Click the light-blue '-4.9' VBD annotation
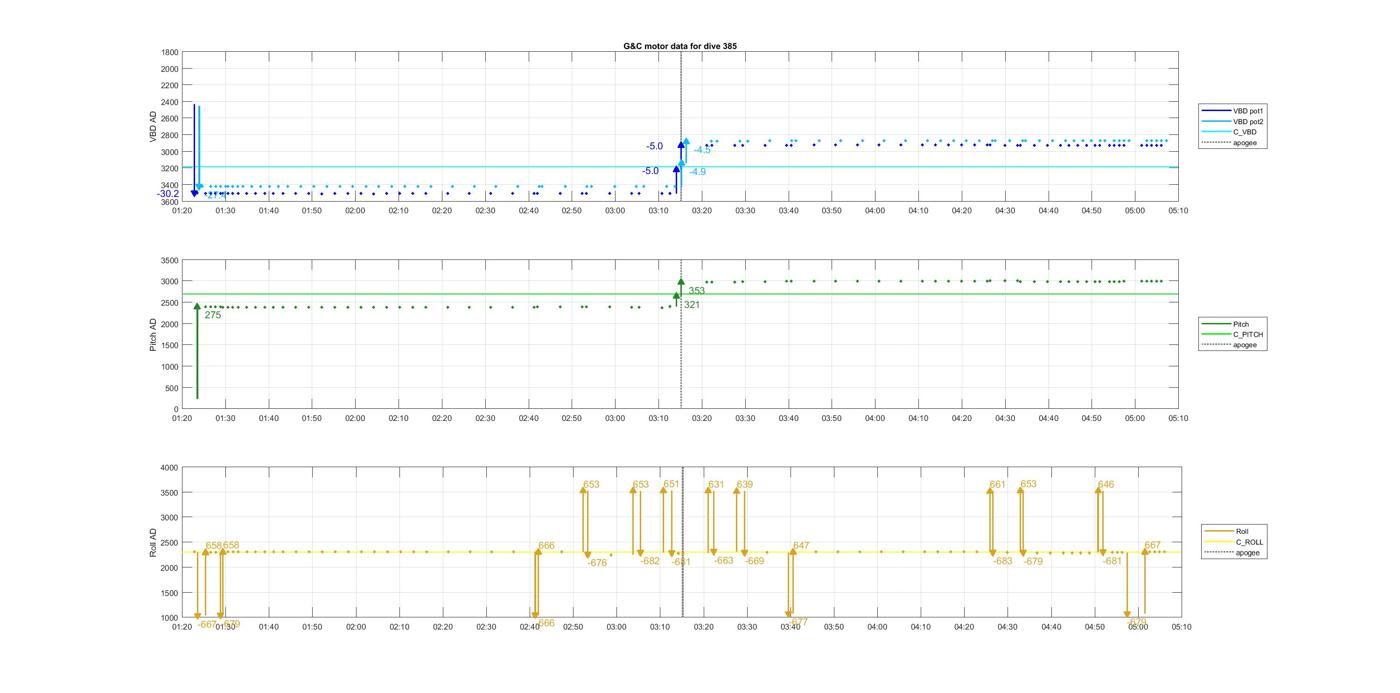This screenshot has width=1400, height=693. [697, 172]
